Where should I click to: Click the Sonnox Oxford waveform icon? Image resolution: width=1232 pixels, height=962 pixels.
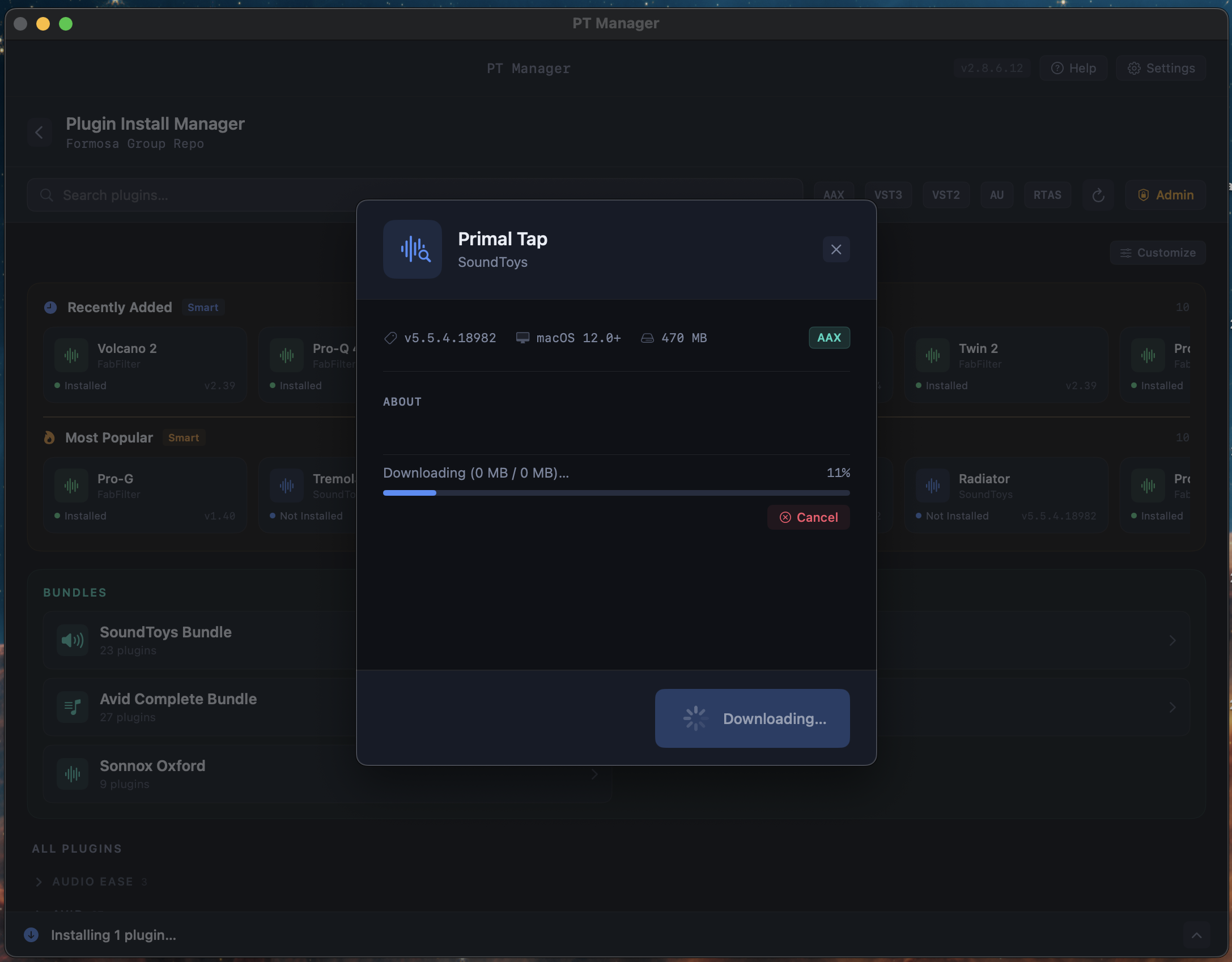[73, 774]
